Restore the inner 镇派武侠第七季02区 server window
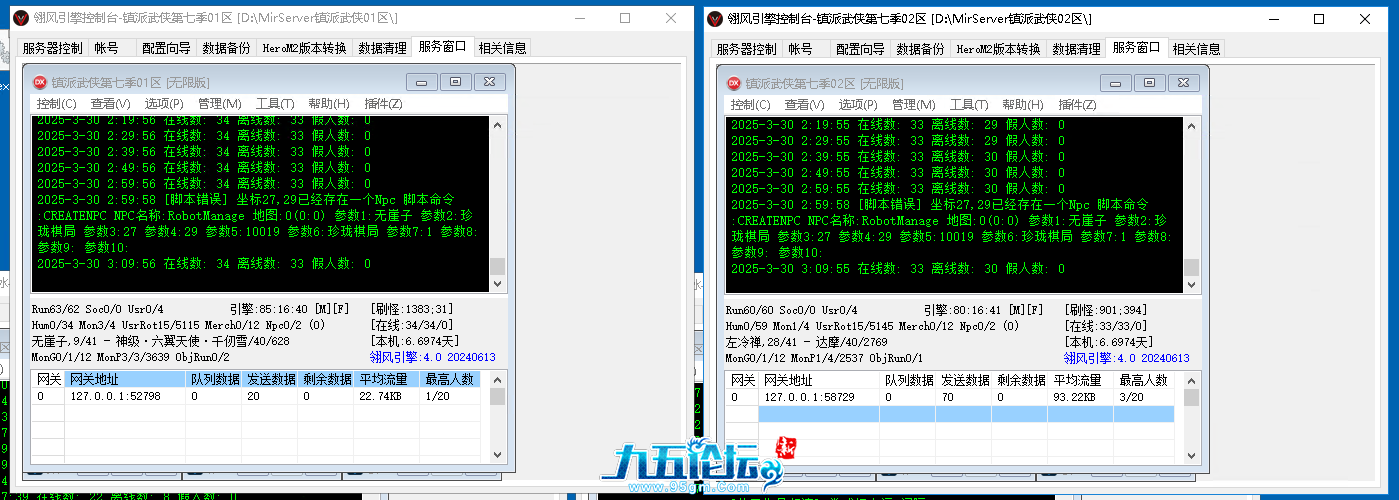The height and width of the screenshot is (500, 1399). click(1150, 83)
